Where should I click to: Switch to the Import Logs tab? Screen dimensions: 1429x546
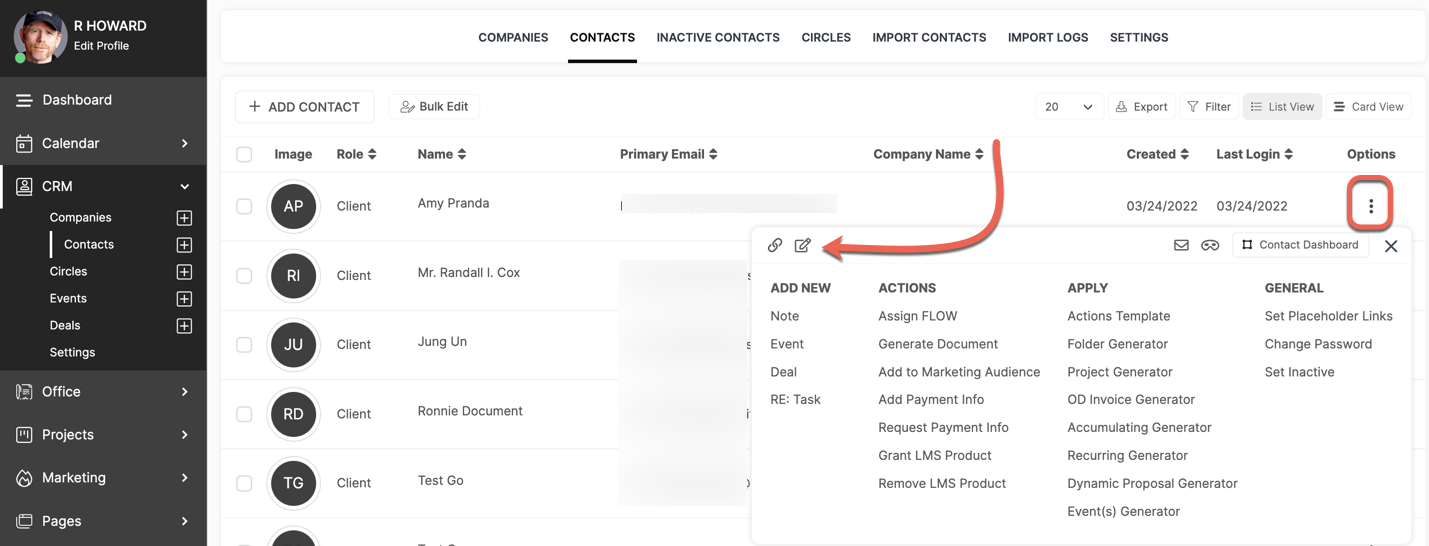tap(1048, 38)
